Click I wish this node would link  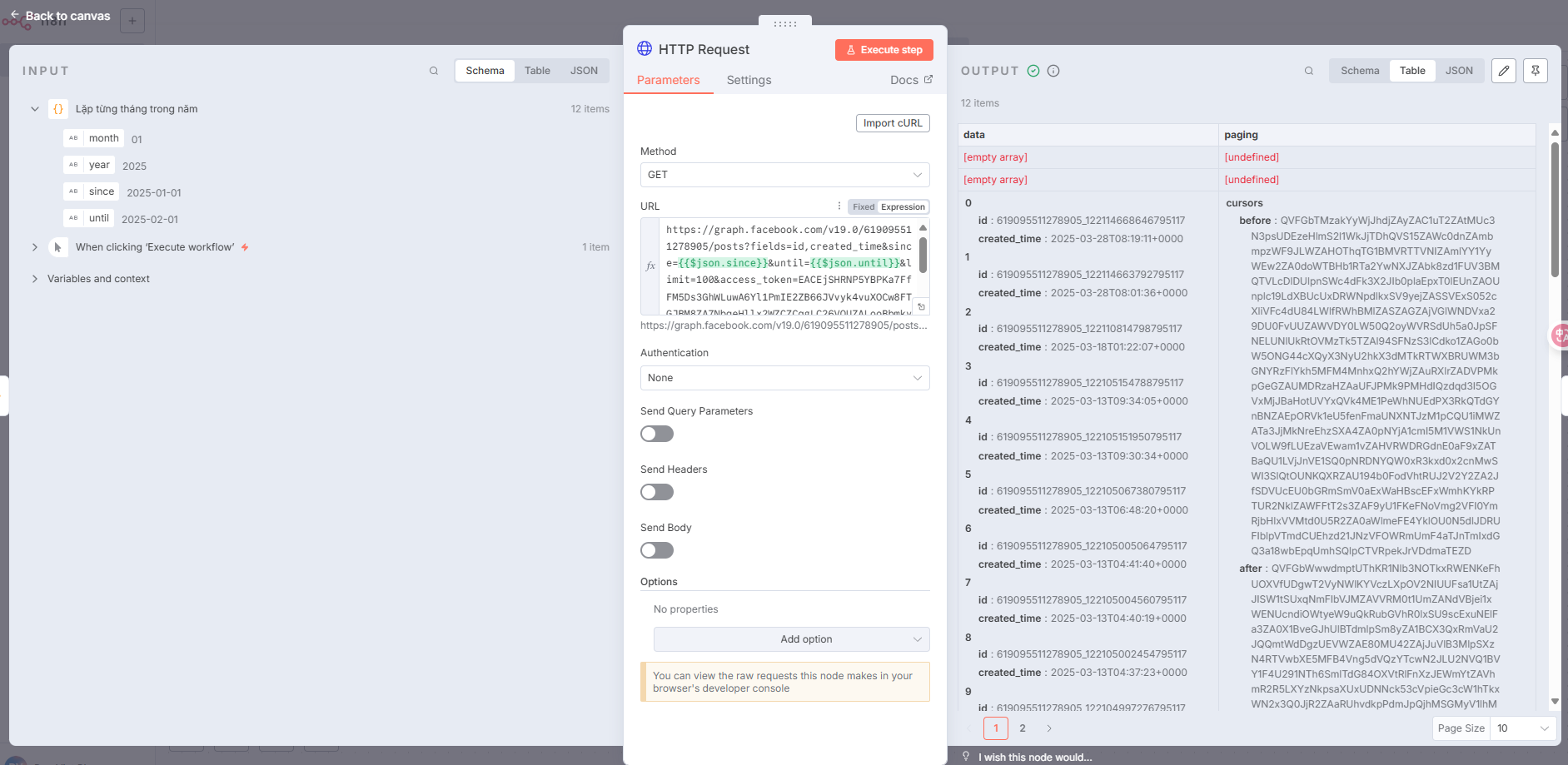pyautogui.click(x=1035, y=758)
